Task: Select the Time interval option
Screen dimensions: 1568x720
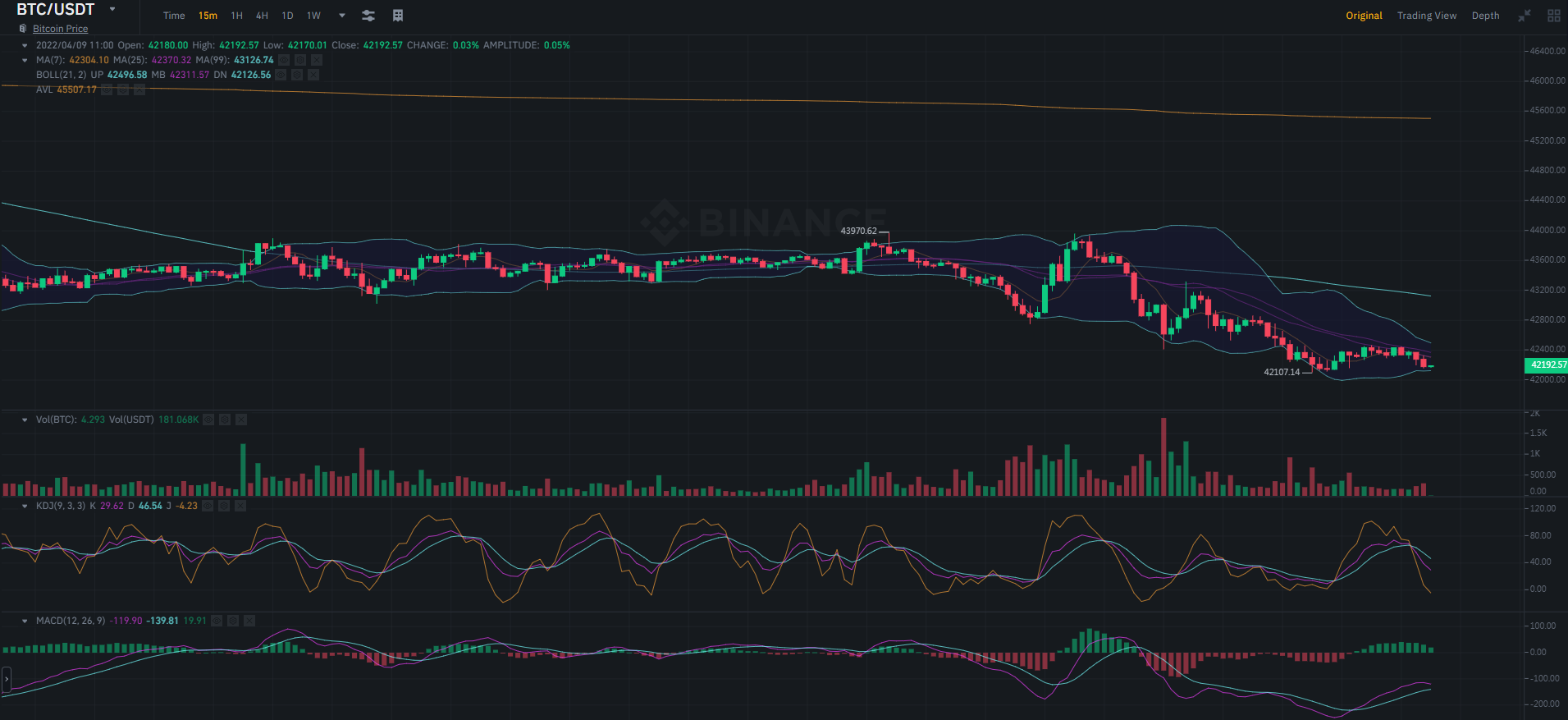Action: tap(174, 16)
